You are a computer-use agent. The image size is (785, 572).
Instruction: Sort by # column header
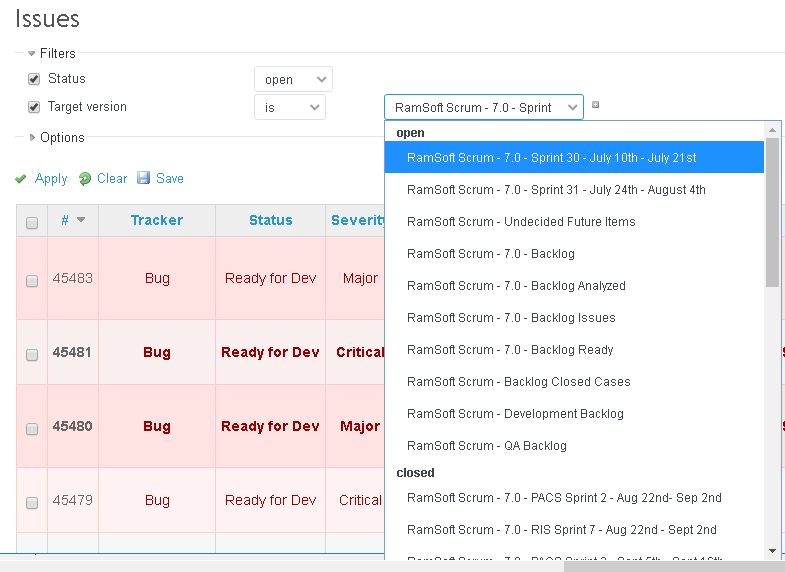[65, 220]
